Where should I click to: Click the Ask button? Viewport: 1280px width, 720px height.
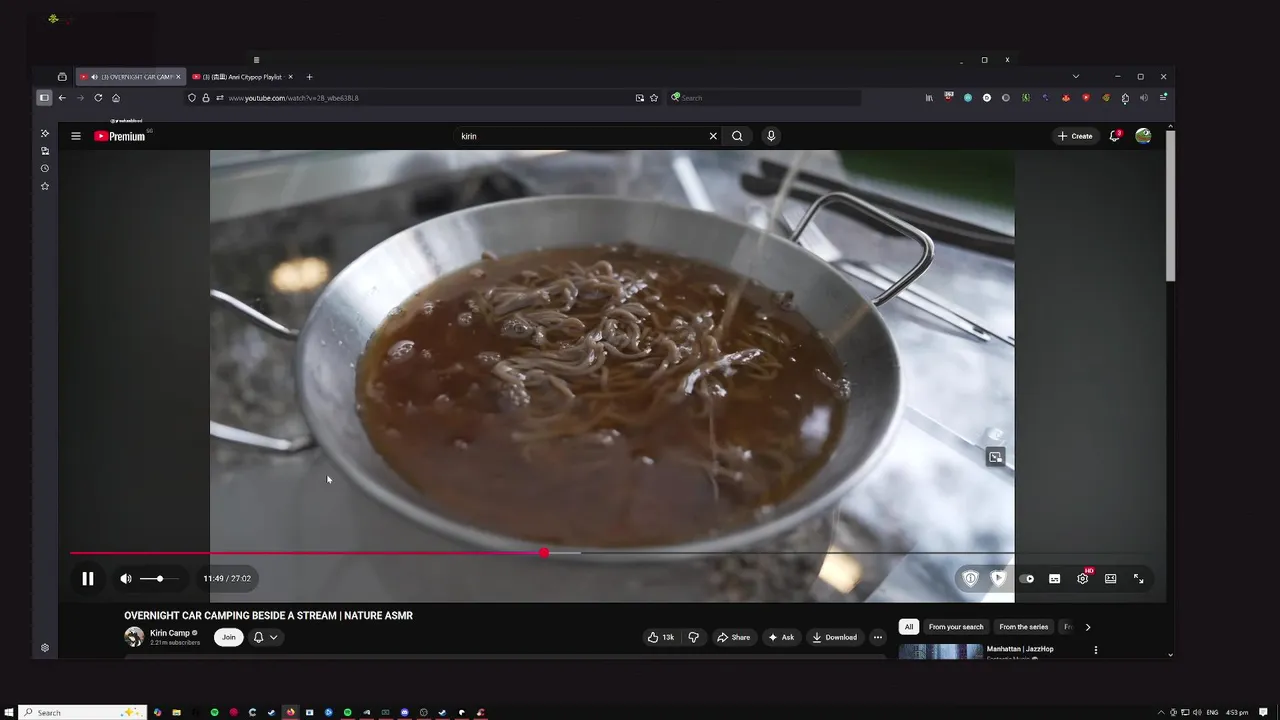tap(781, 637)
